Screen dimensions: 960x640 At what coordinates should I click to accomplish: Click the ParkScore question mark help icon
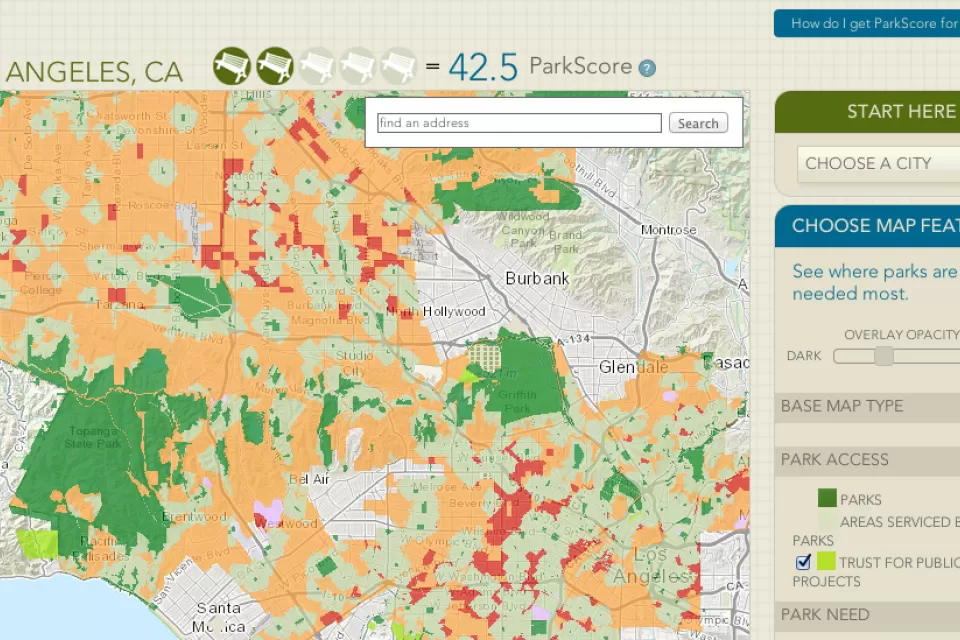647,68
